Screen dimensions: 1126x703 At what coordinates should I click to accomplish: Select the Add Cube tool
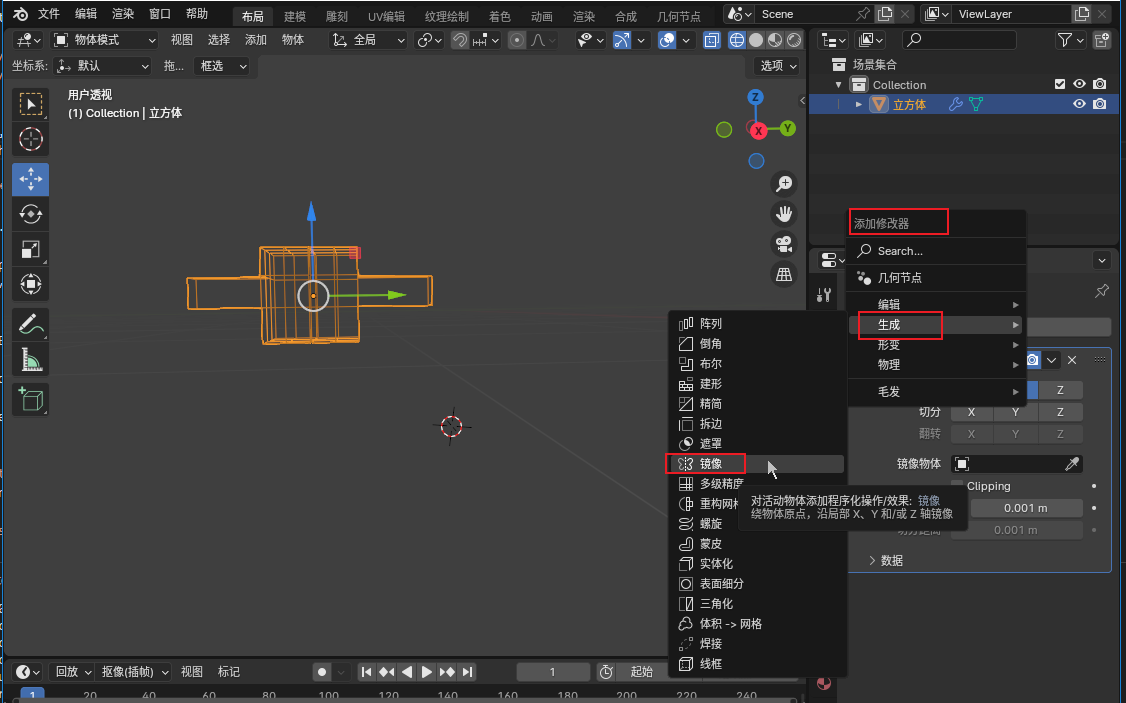[x=31, y=400]
